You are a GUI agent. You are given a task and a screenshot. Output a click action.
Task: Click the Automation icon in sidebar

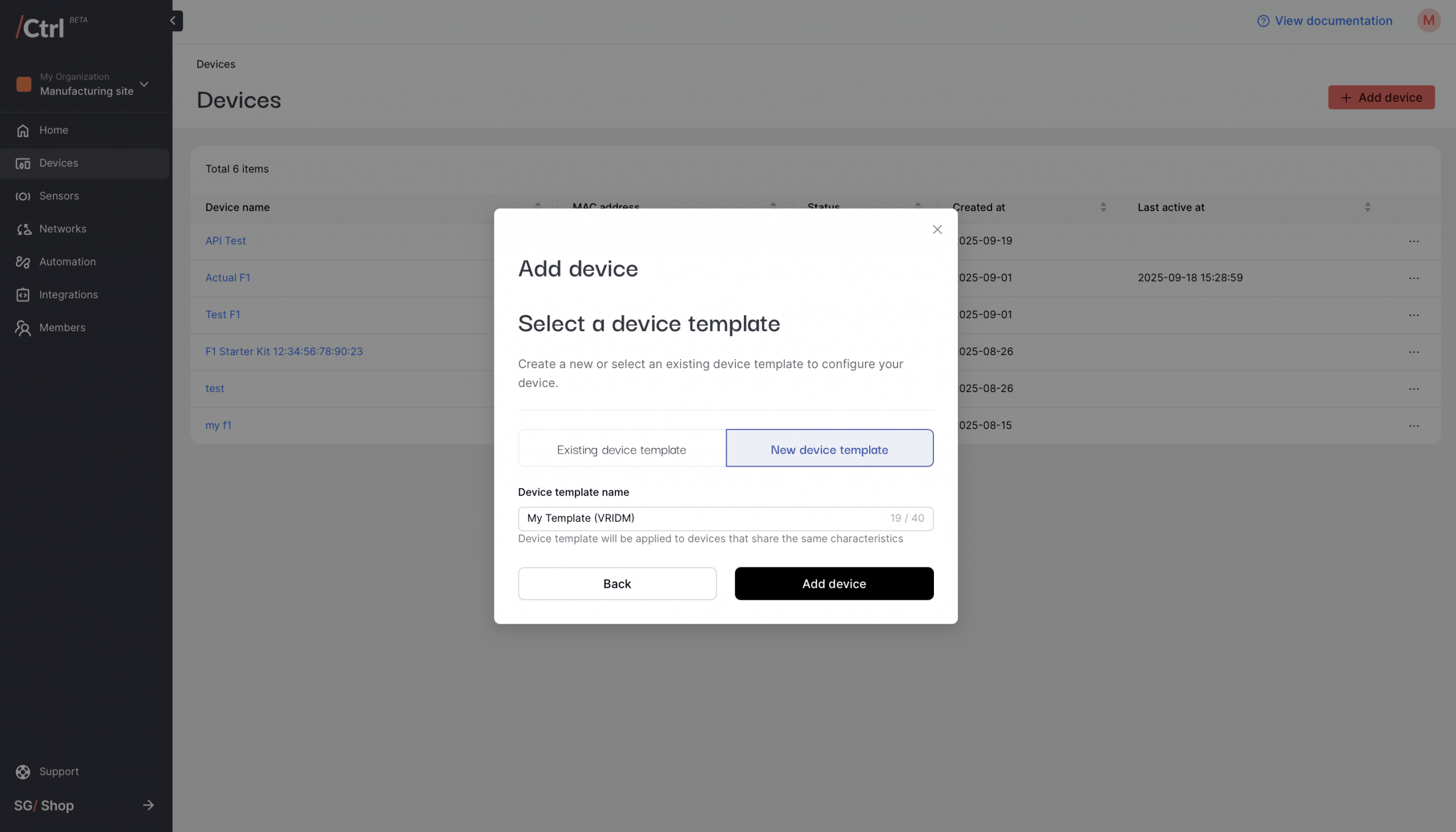[x=23, y=262]
